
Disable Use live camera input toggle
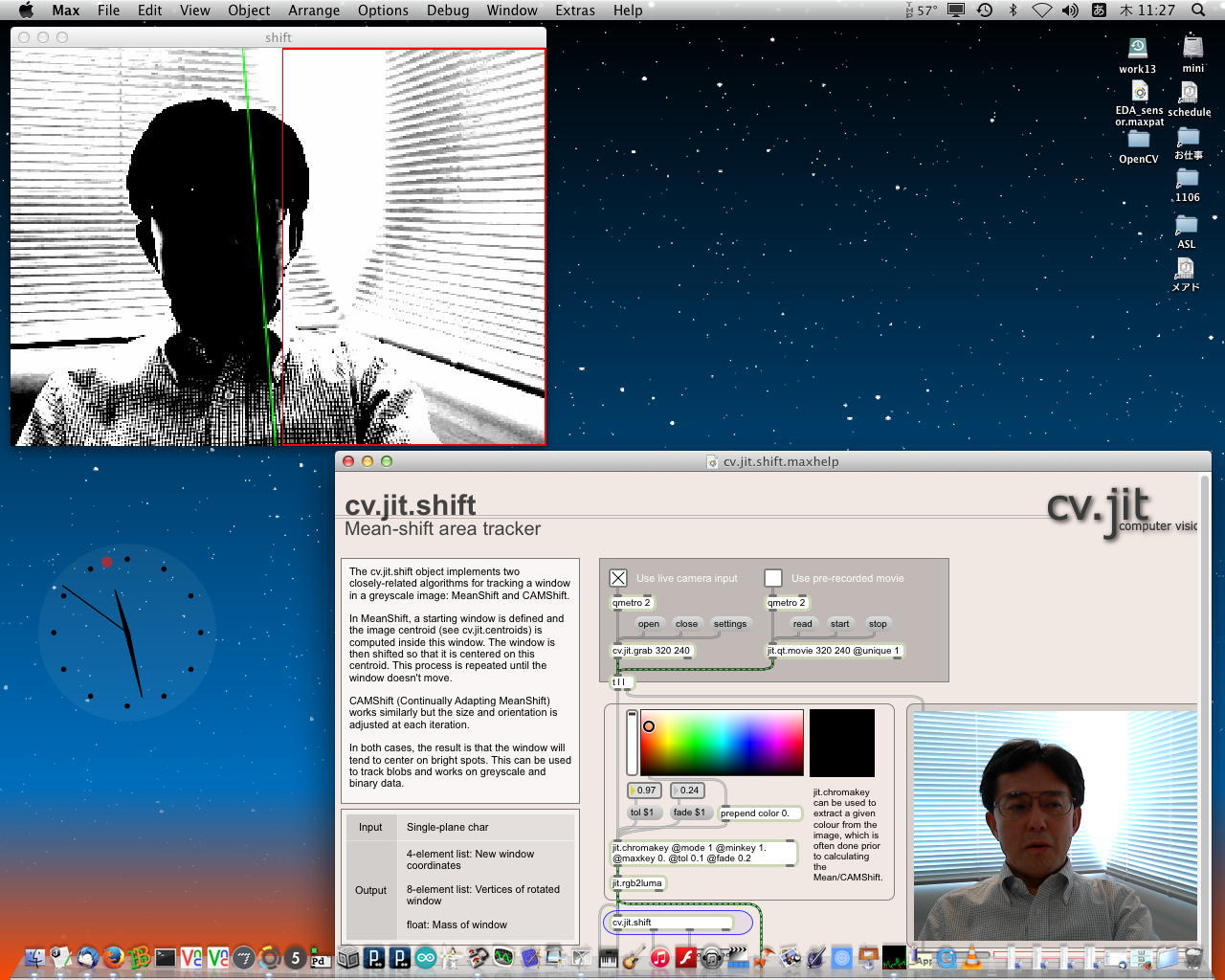618,578
